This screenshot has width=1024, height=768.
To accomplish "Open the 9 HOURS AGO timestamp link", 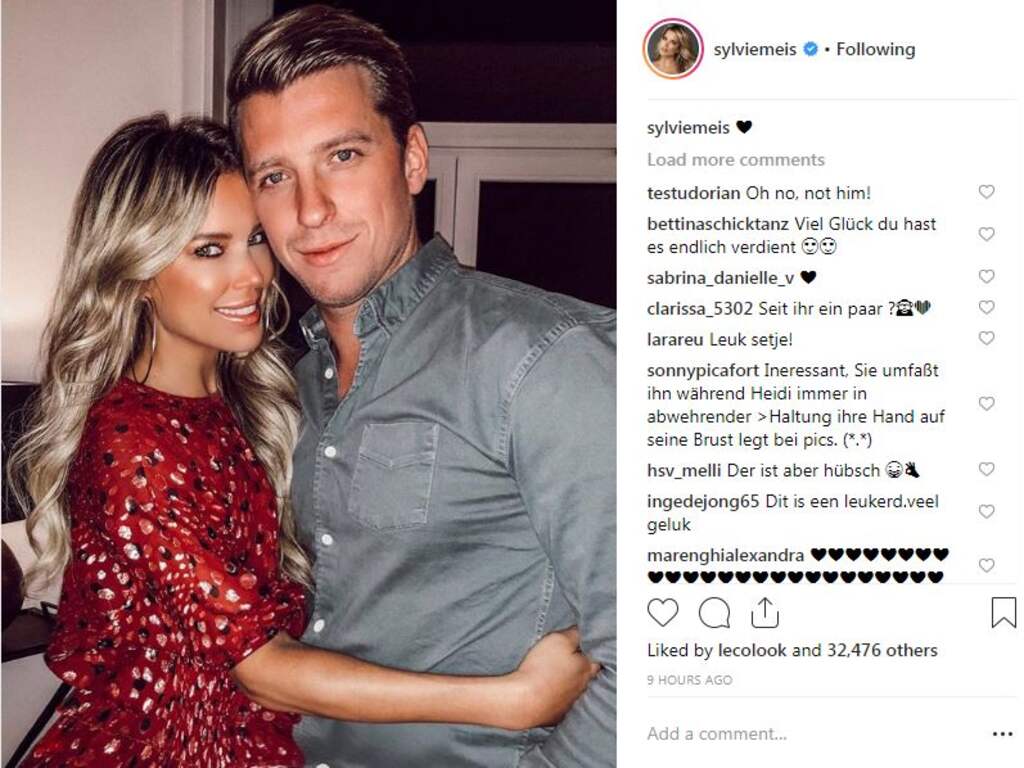I will 690,680.
